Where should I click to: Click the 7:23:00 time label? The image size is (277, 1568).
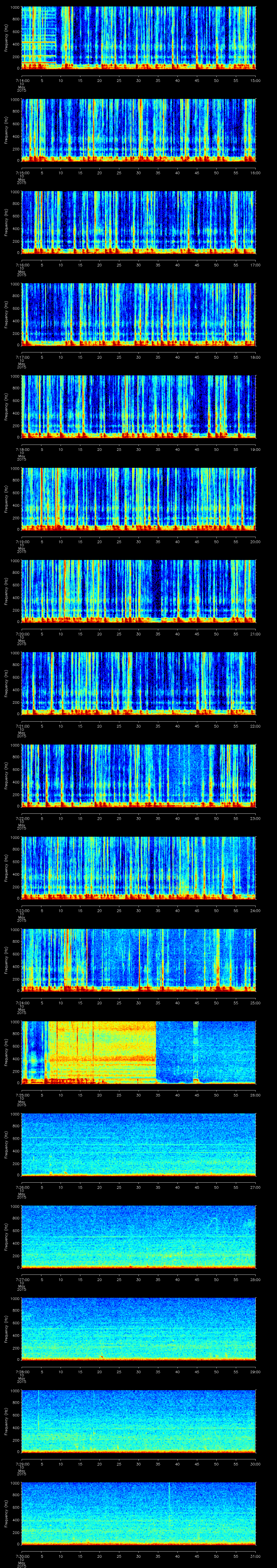click(x=22, y=910)
